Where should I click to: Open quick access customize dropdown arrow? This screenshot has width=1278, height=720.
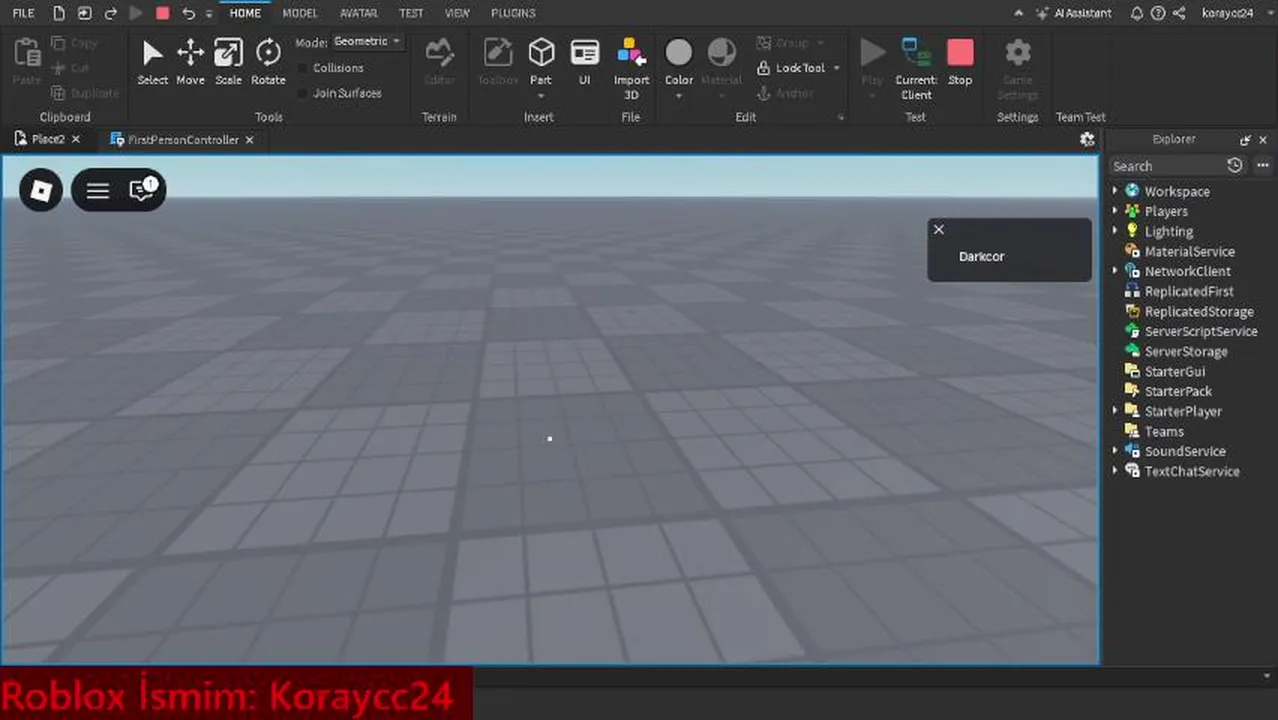click(209, 13)
